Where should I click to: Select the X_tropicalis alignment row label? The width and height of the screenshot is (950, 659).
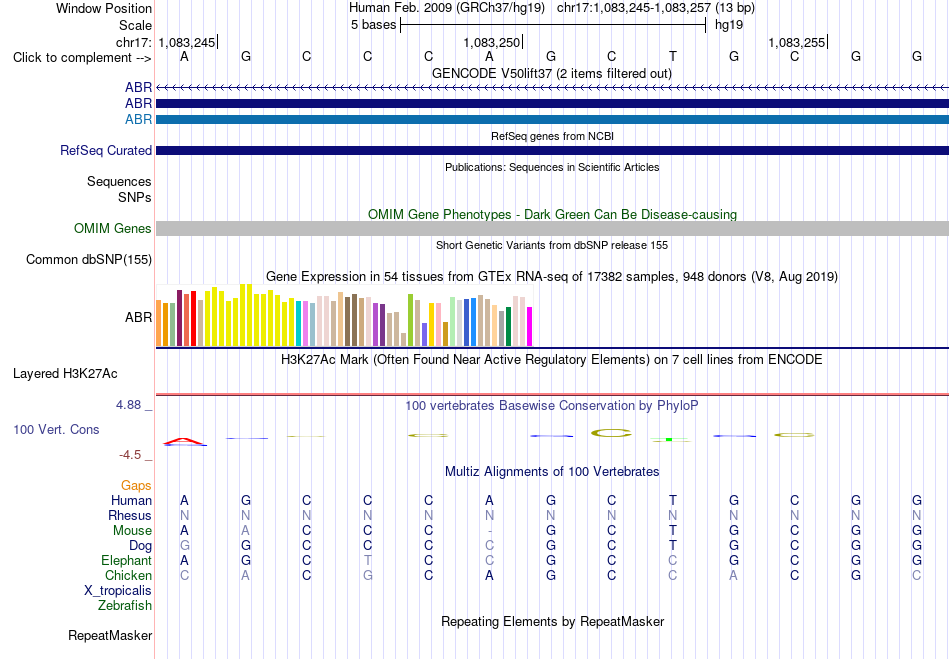(118, 591)
